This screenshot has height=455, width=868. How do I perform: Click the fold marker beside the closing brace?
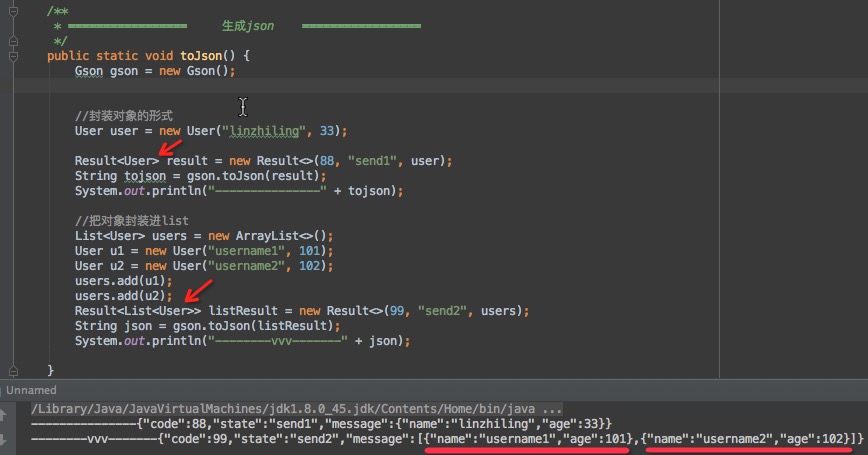[13, 370]
